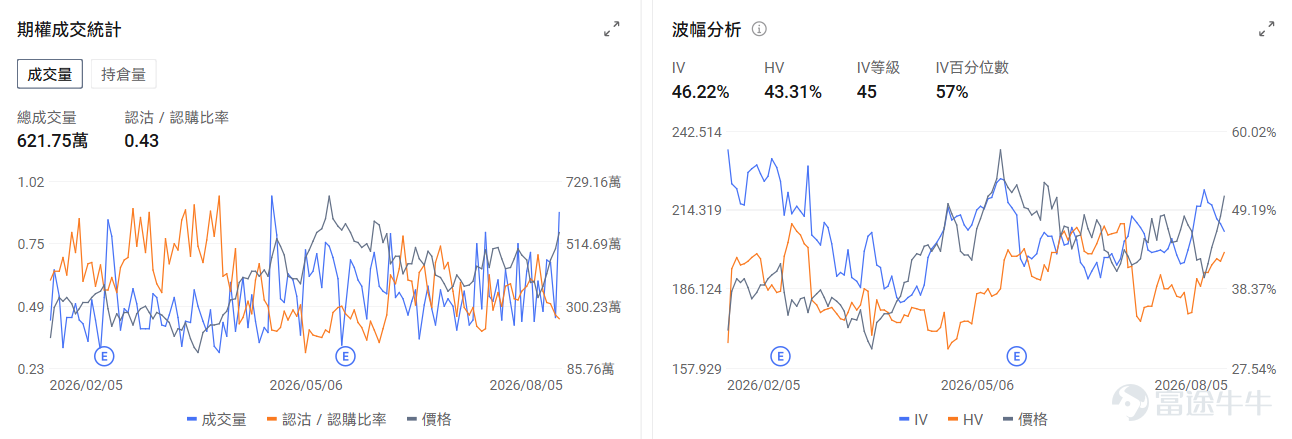Viewport: 1292px width, 439px height.
Task: Toggle the IV legend series
Action: tap(913, 419)
